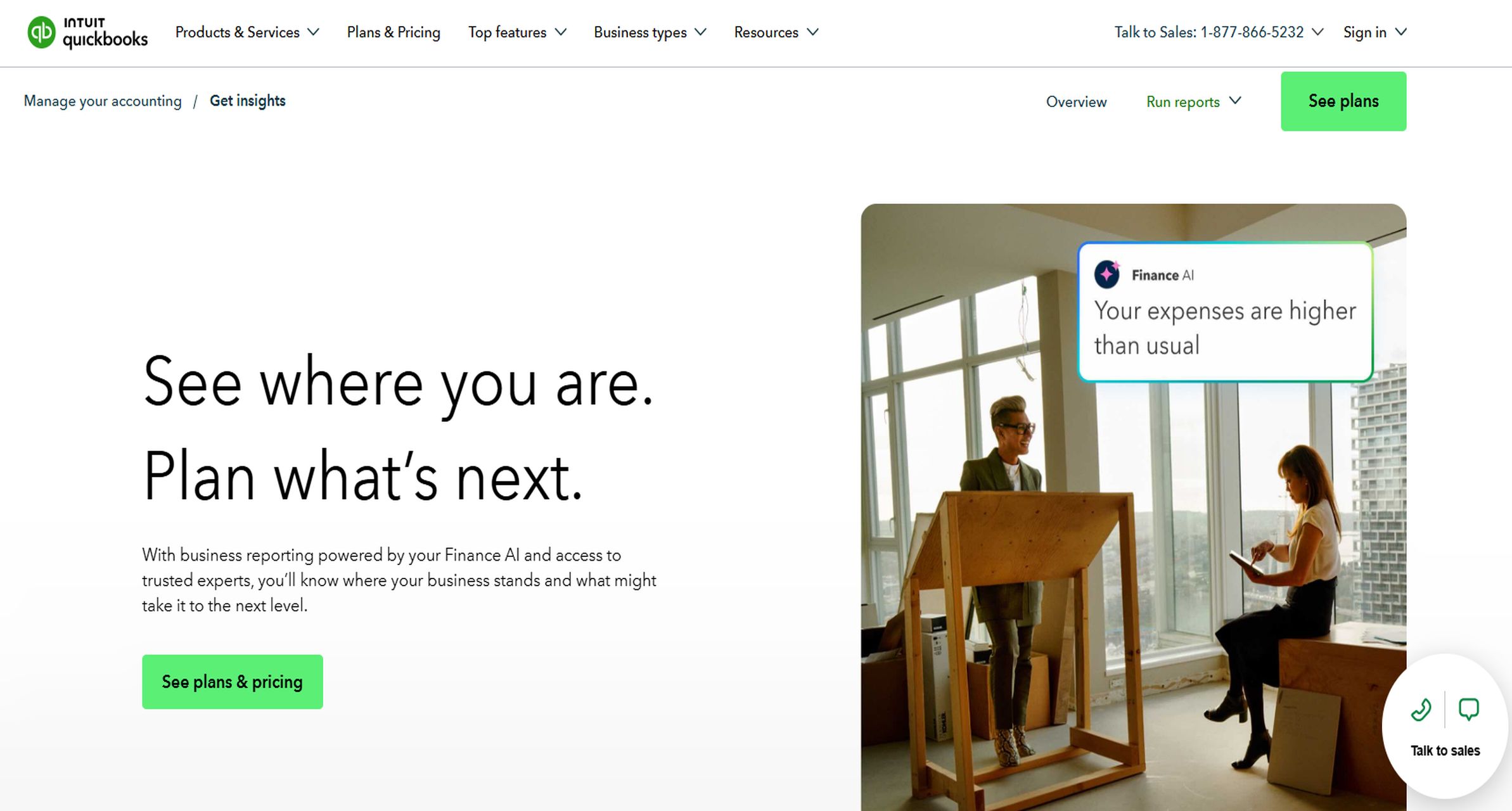The image size is (1512, 811).
Task: Click See plans & pricing button
Action: [x=233, y=682]
